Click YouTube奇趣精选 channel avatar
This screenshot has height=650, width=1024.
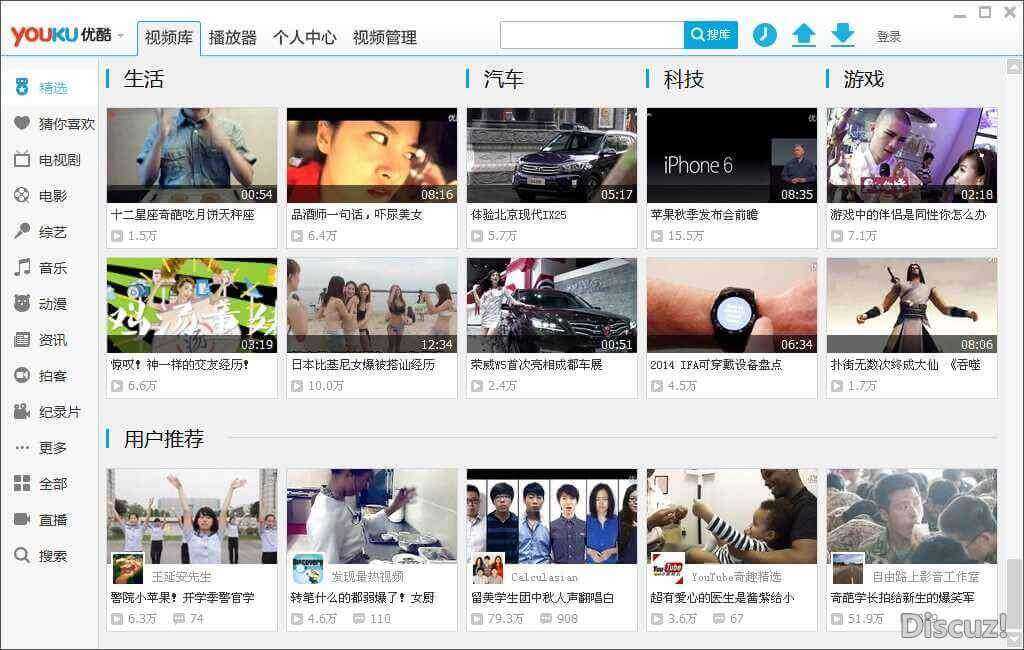pyautogui.click(x=668, y=568)
